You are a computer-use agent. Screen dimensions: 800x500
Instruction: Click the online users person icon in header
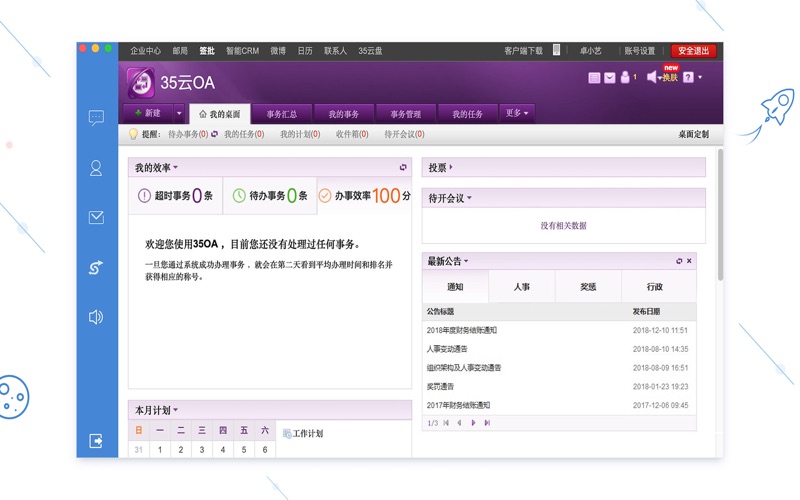625,77
